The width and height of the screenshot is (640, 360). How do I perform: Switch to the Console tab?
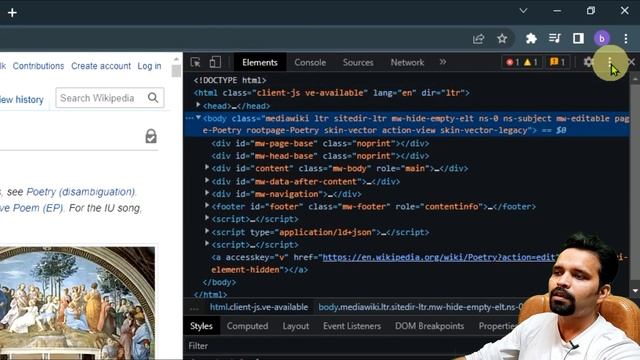click(x=310, y=62)
